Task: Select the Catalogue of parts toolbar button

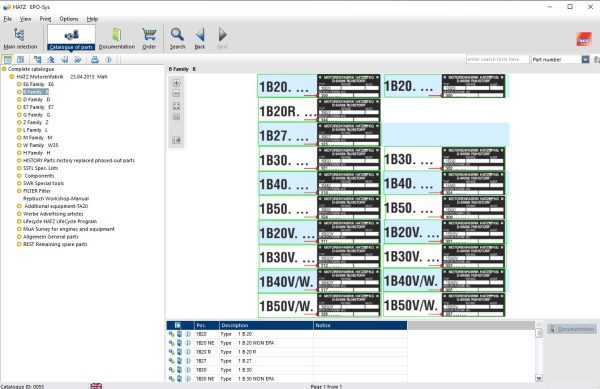Action: tap(71, 38)
